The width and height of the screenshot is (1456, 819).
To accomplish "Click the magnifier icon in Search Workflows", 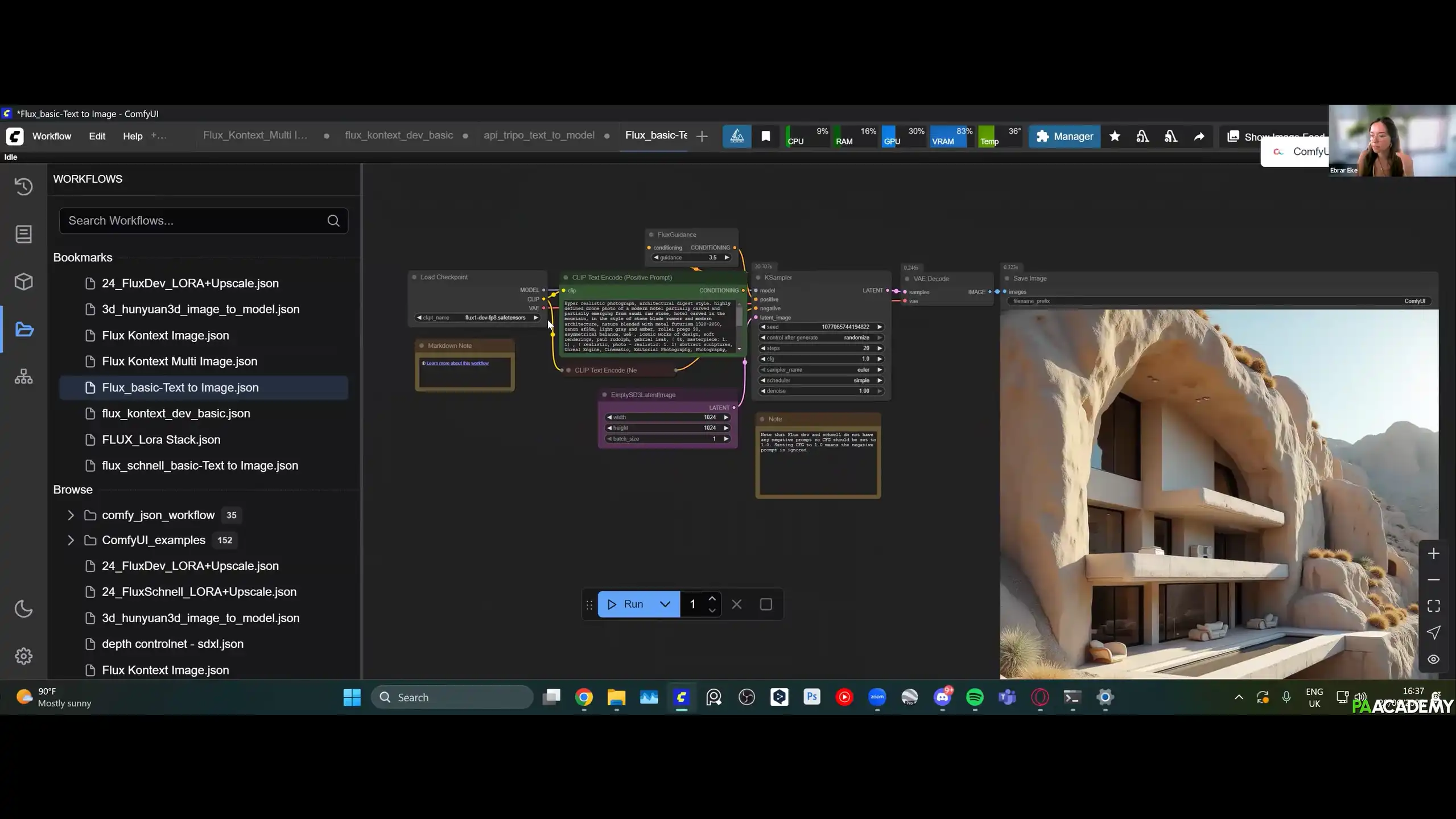I will pyautogui.click(x=333, y=221).
